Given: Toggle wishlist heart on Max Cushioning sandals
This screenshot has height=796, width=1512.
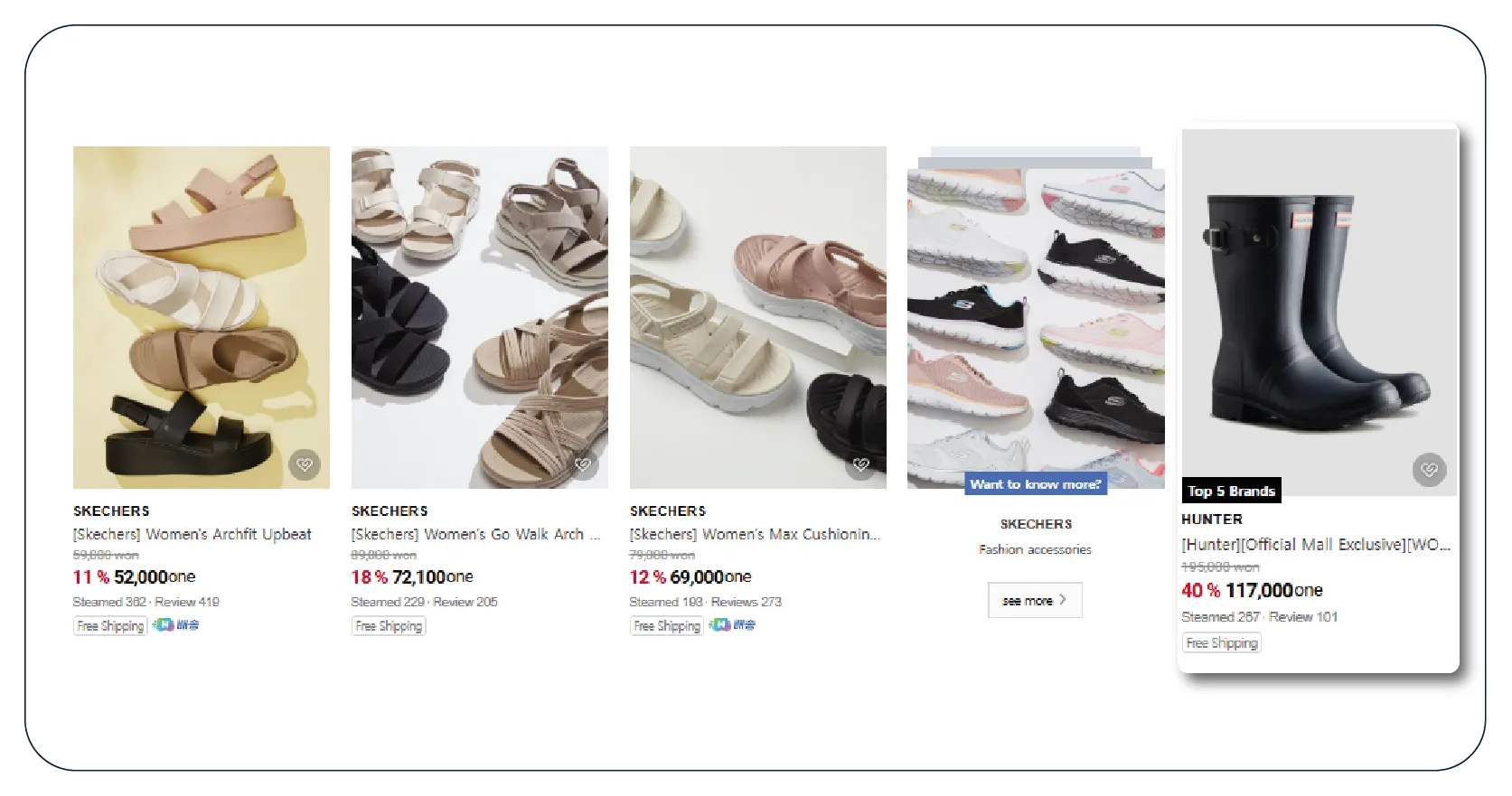Looking at the screenshot, I should tap(861, 464).
